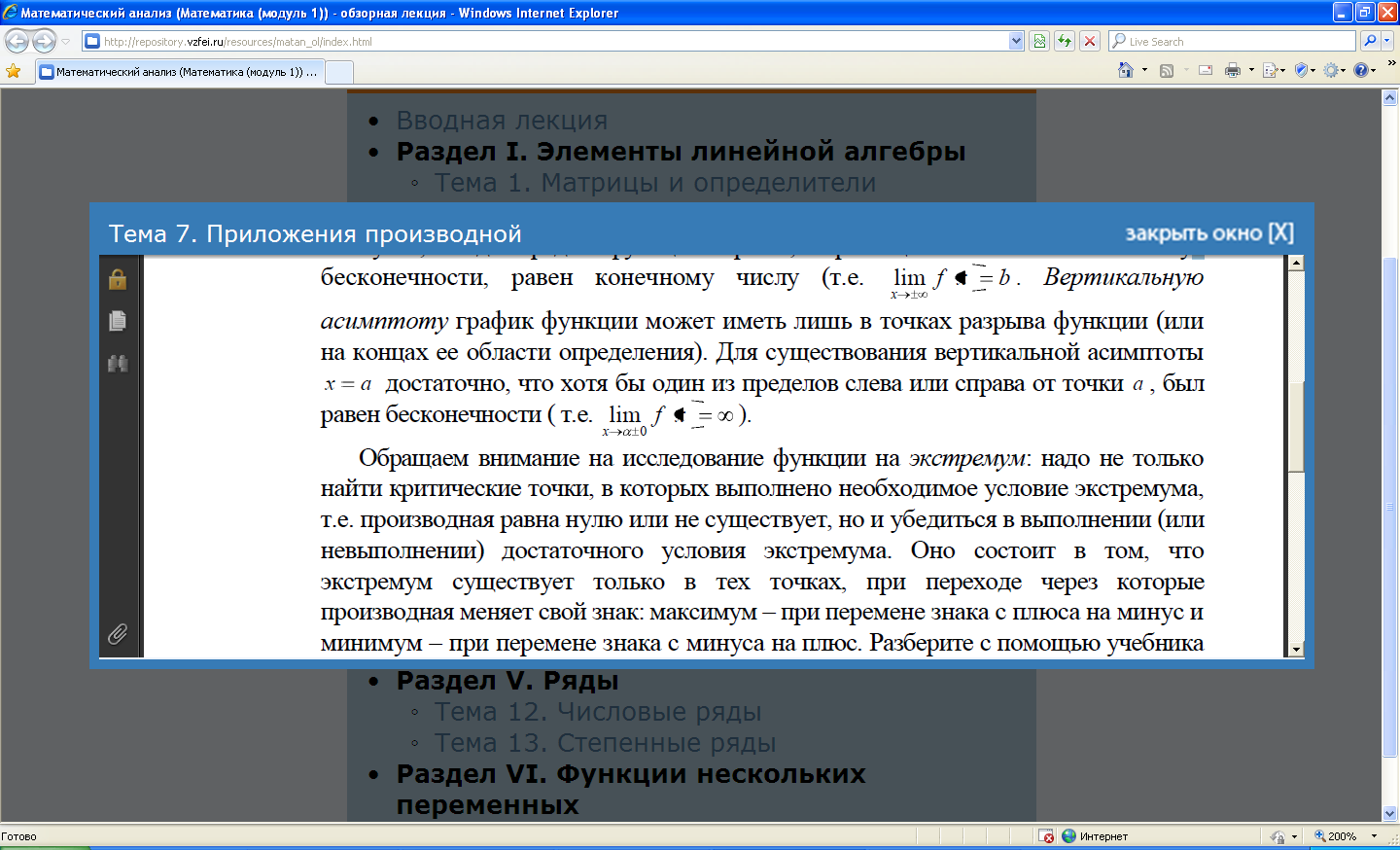Screen dimensions: 1400x850
Task: Open the Protected Mode status dropdown arrow
Action: tap(1294, 836)
